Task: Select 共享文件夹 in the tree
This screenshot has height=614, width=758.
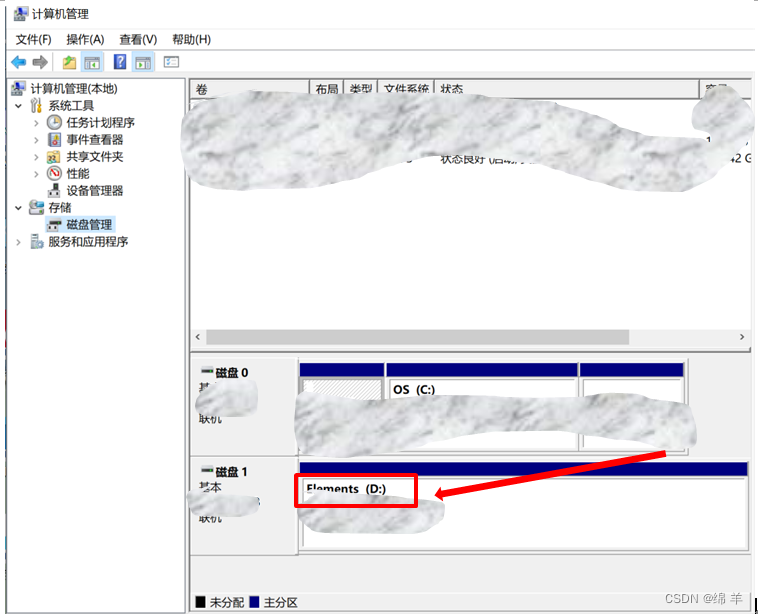Action: (x=95, y=157)
